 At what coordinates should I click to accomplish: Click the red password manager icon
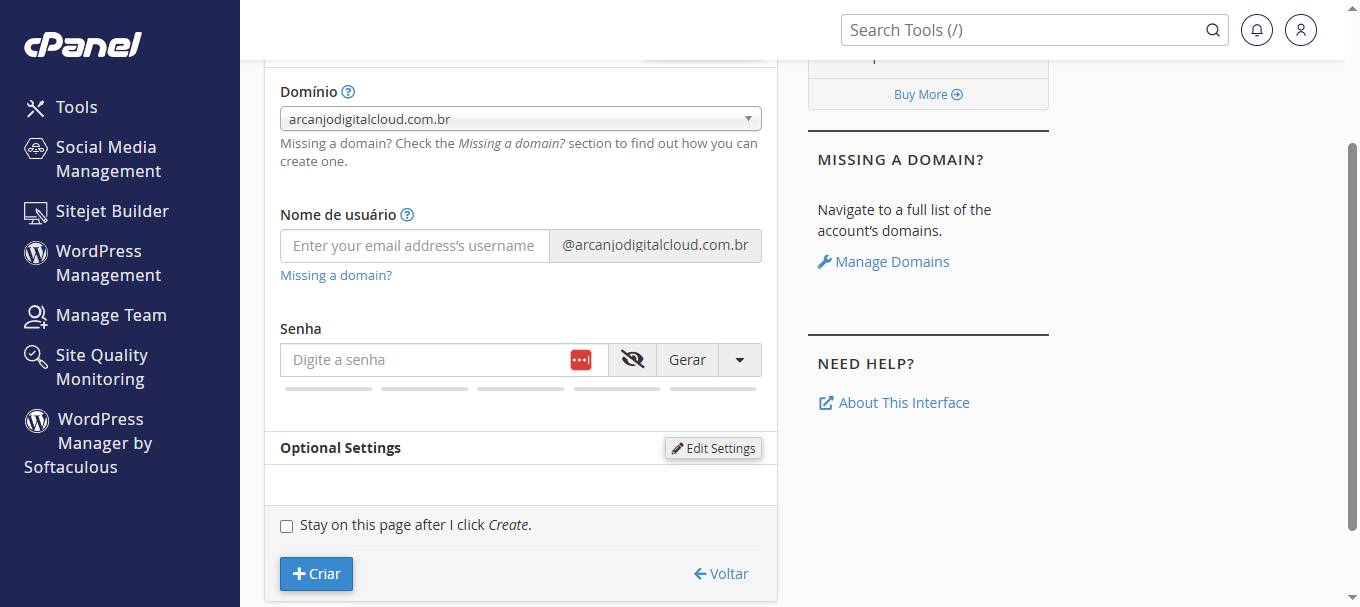coord(581,360)
